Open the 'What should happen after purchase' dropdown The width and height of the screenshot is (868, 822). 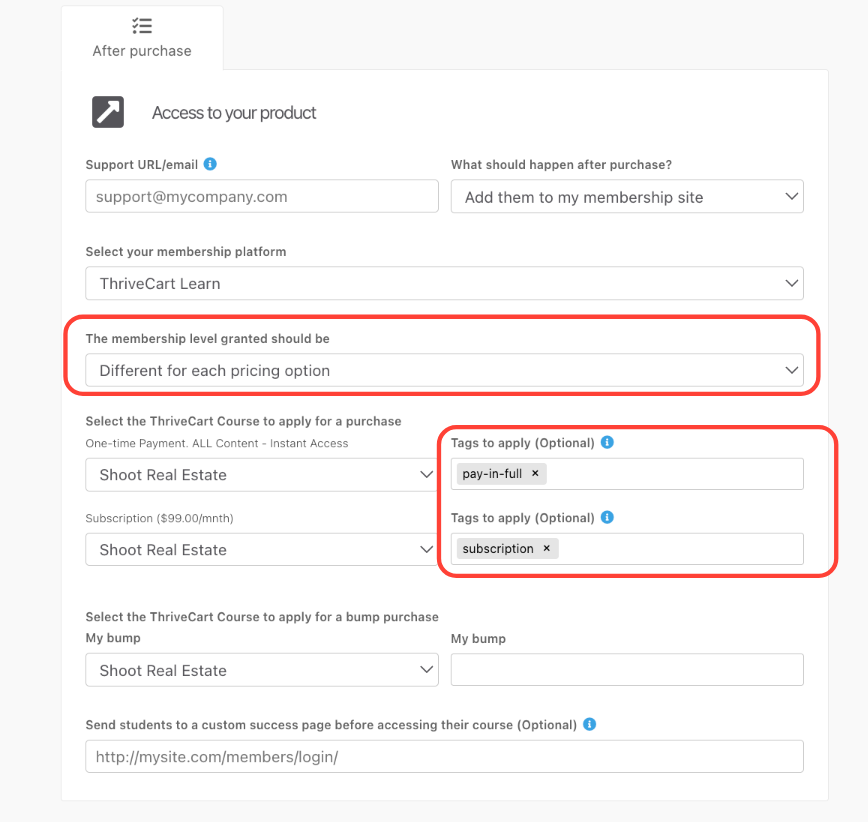pos(627,197)
